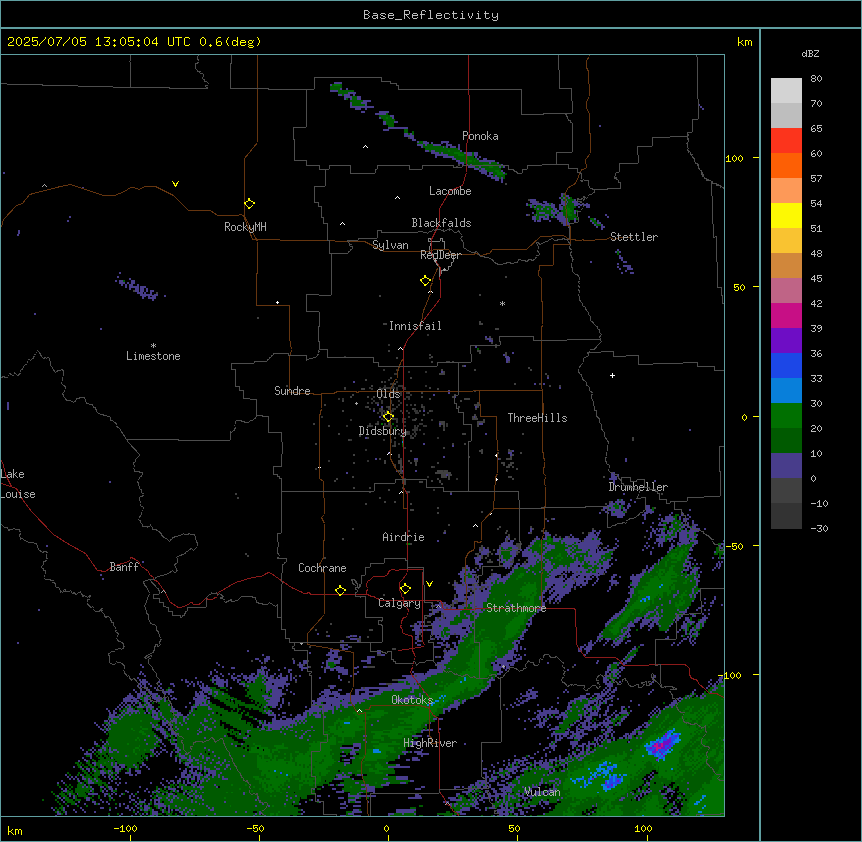Click the ThreeHills label
The image size is (862, 842).
(537, 418)
